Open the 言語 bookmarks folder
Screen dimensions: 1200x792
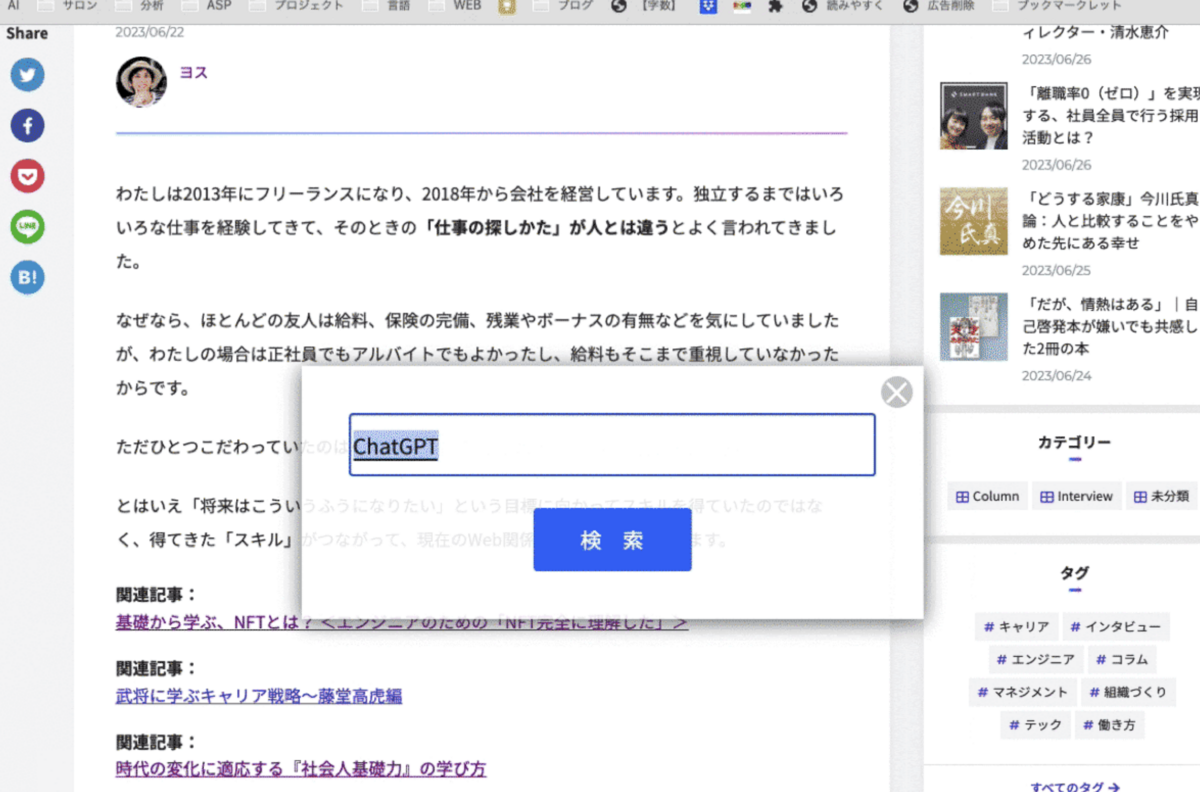(x=387, y=6)
